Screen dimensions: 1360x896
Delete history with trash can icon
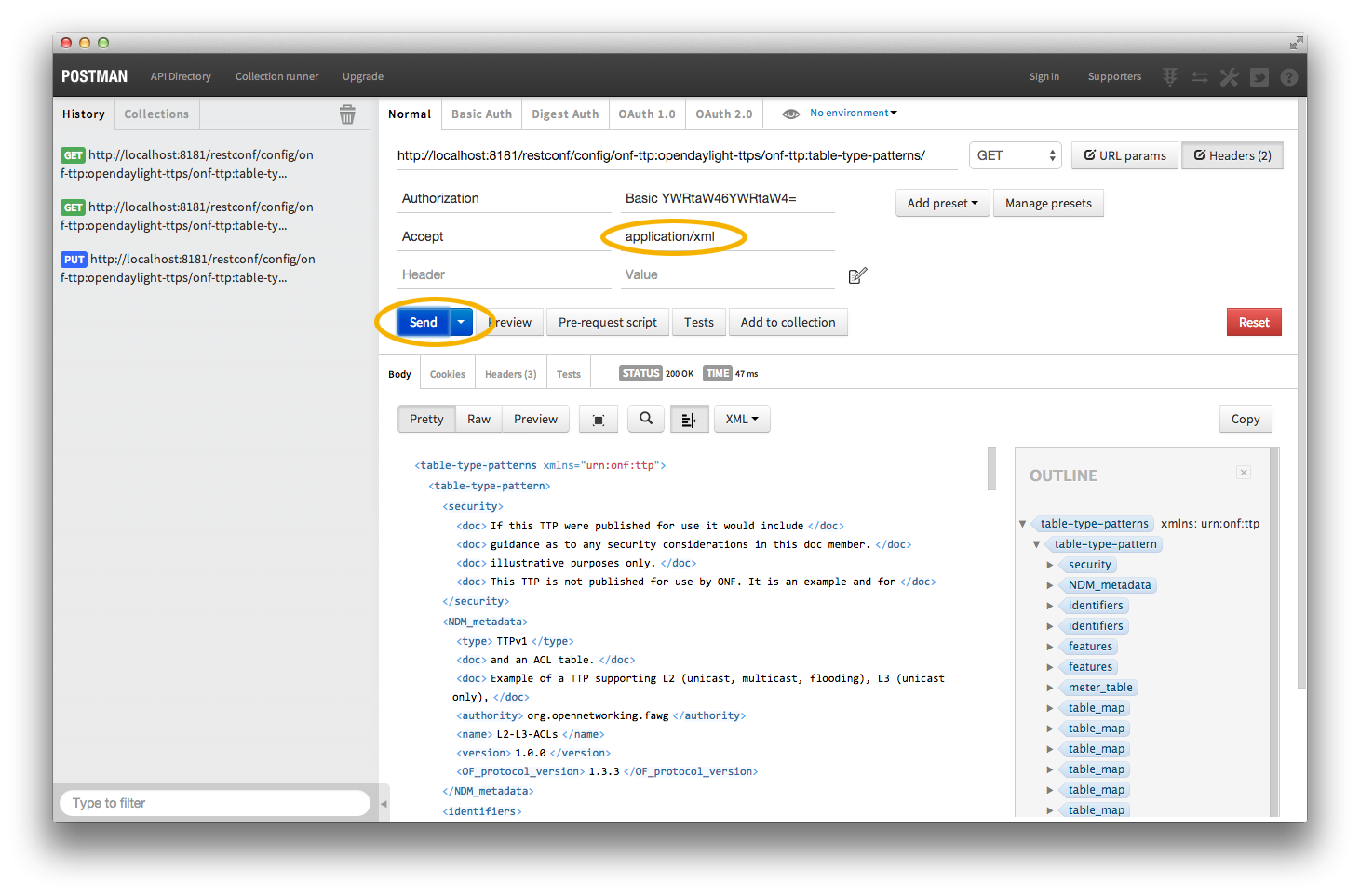click(347, 114)
